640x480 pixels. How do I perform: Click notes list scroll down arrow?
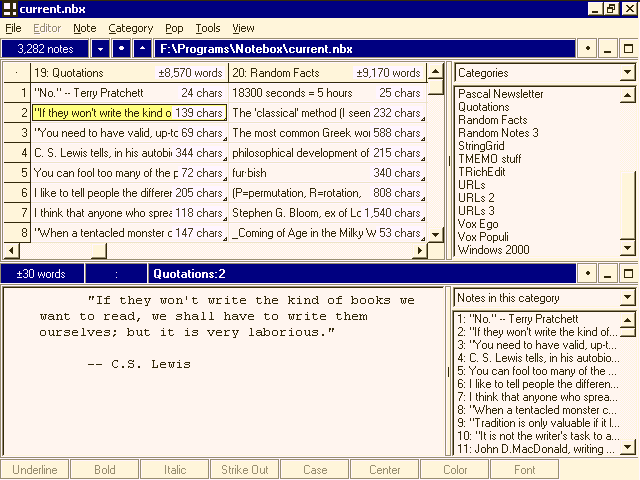627,448
